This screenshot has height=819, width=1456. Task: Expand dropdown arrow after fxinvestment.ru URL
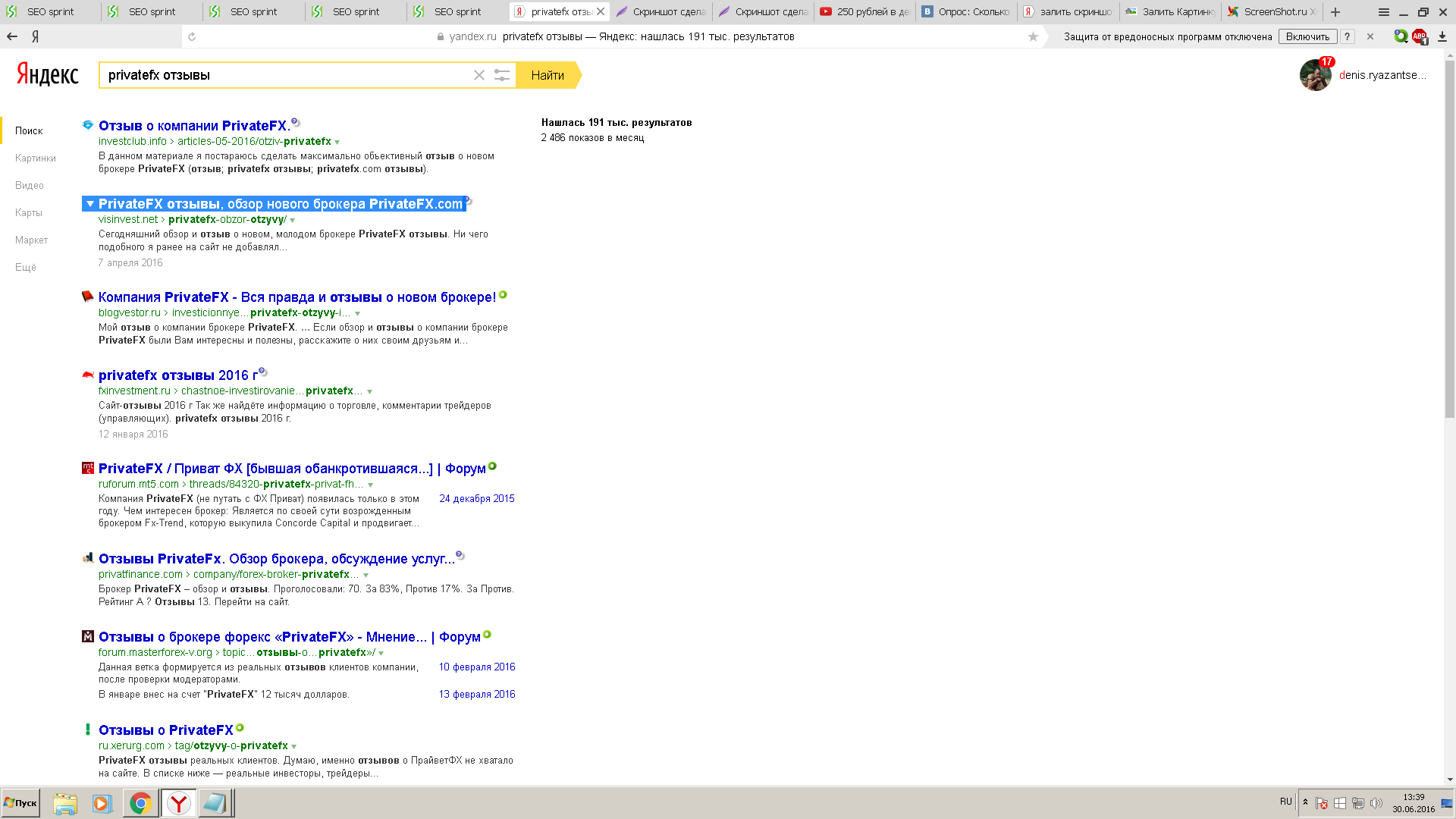(x=370, y=391)
